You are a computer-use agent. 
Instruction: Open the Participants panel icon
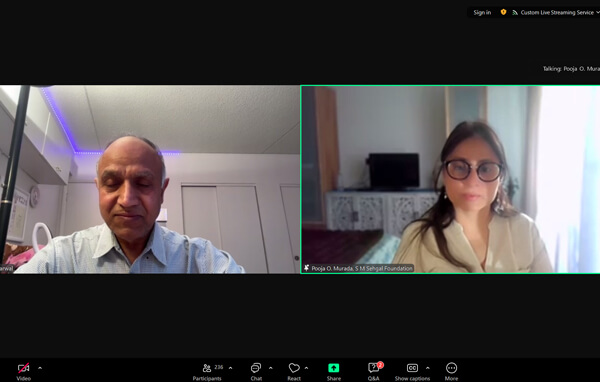207,368
